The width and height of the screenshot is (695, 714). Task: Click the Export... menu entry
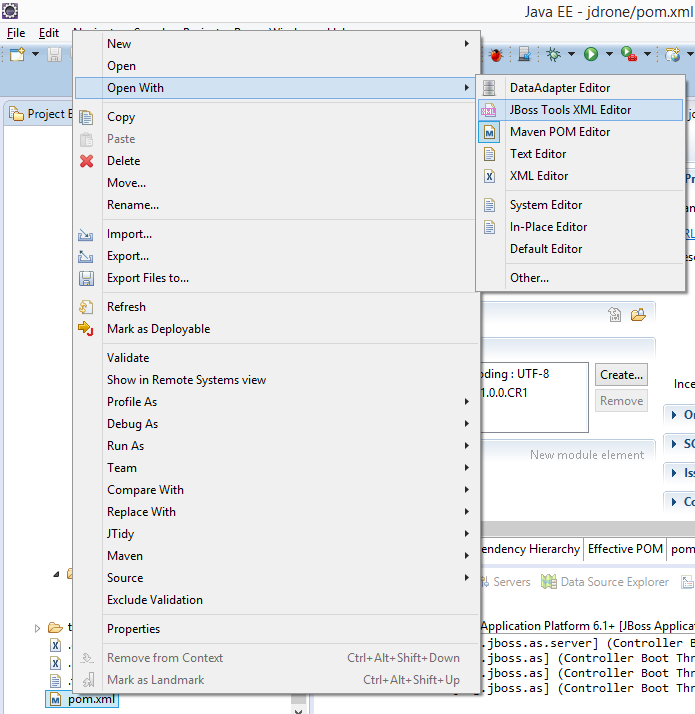click(x=276, y=256)
